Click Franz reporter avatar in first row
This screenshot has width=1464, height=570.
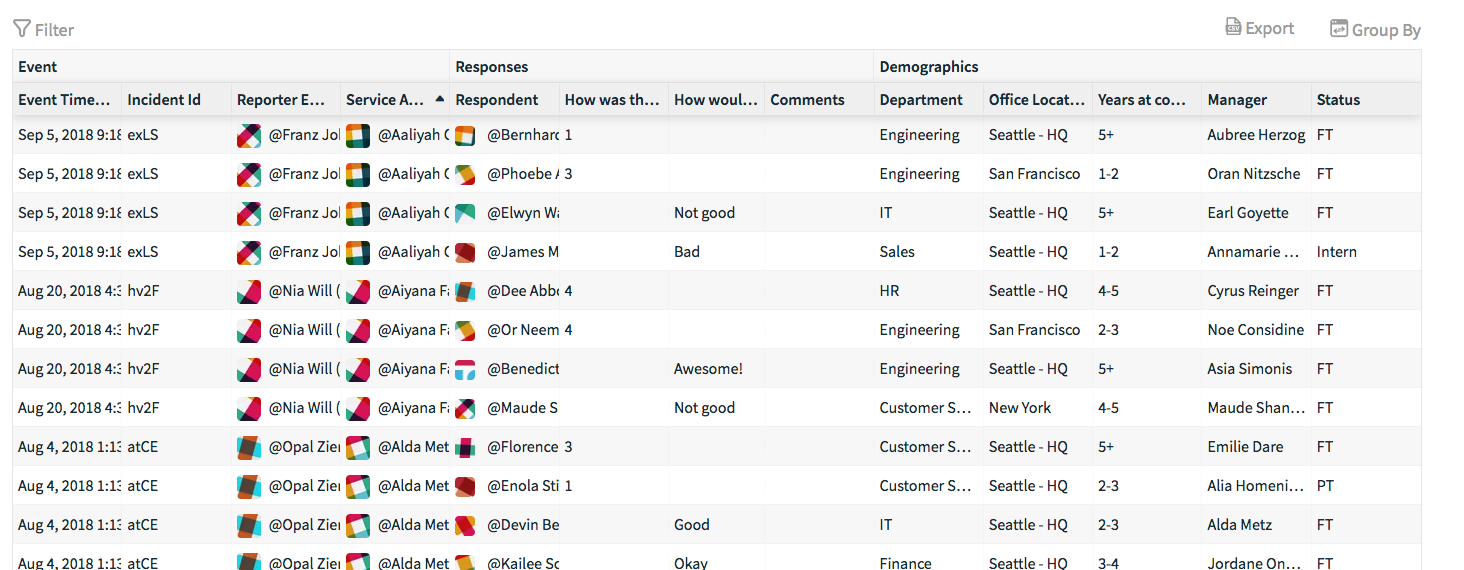[249, 135]
